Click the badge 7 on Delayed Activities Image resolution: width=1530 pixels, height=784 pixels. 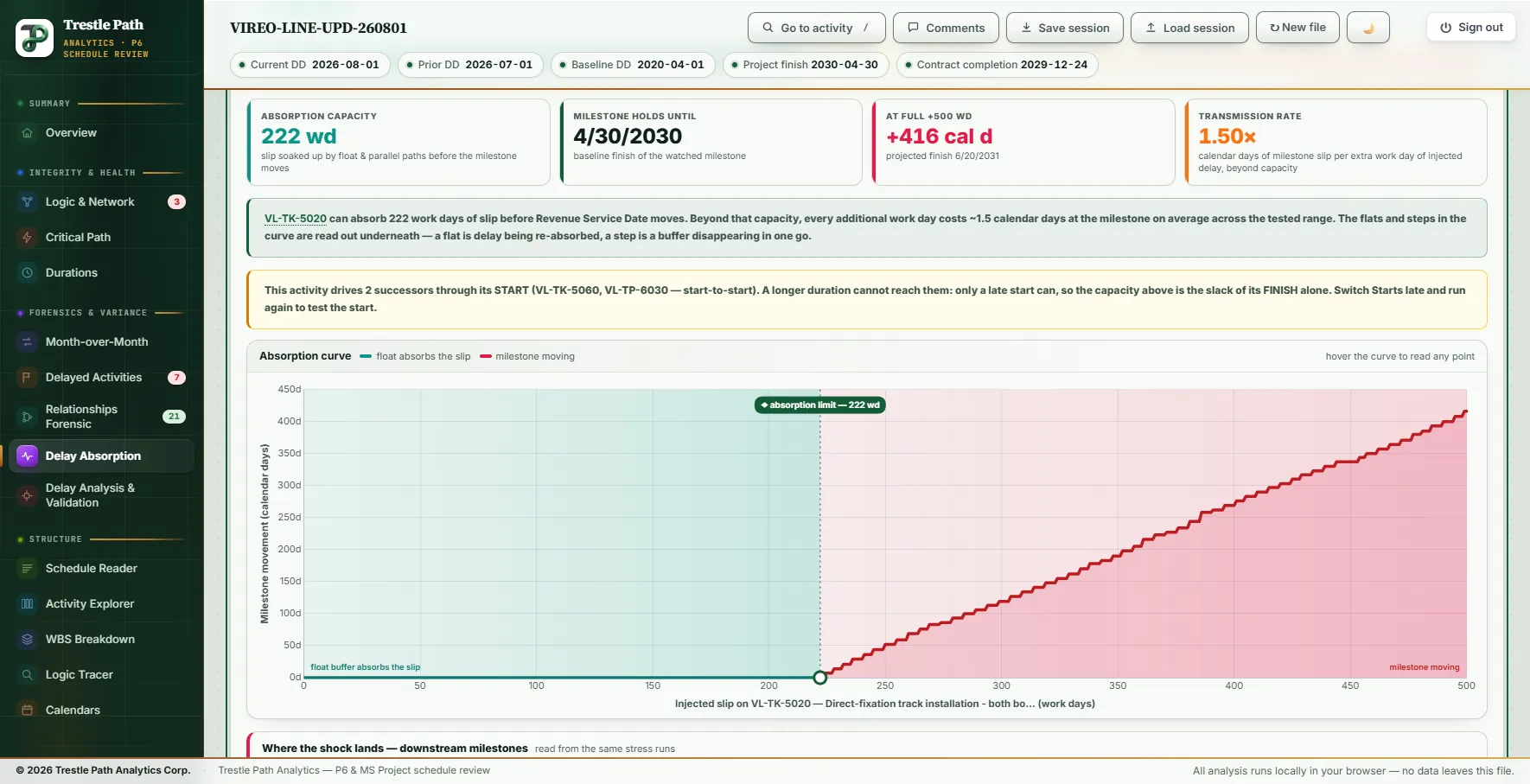click(176, 378)
